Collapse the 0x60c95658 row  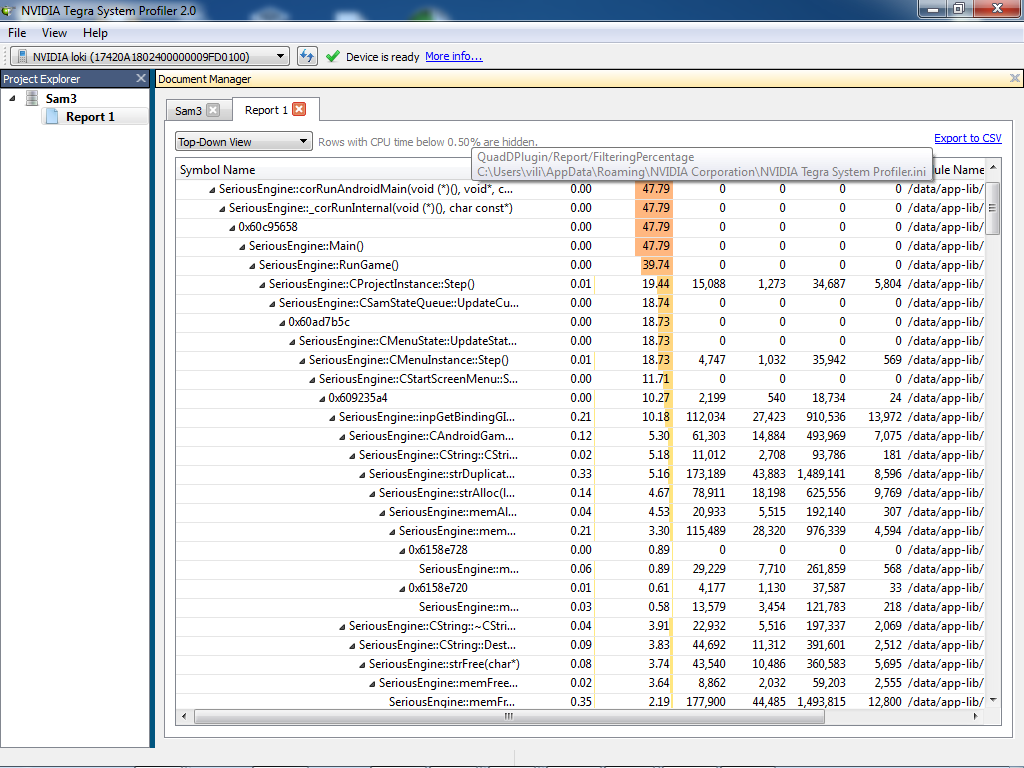(232, 228)
